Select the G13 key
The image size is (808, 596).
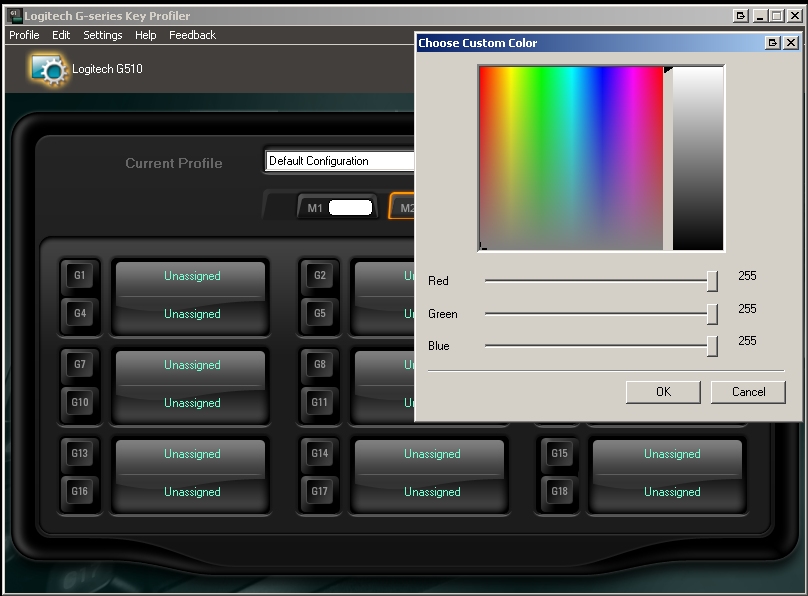80,453
